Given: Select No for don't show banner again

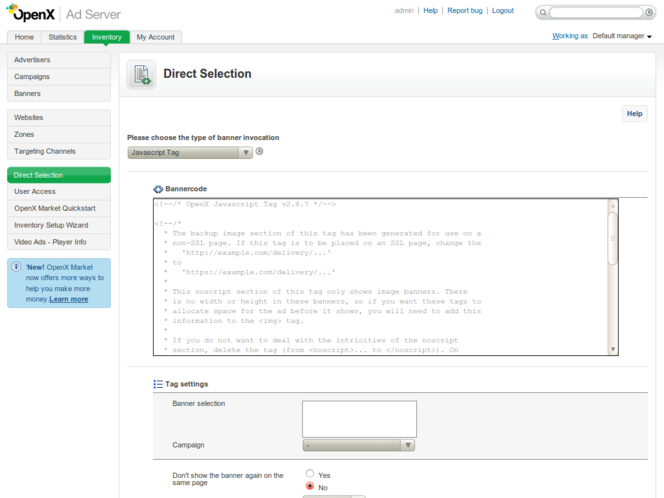Looking at the screenshot, I should click(310, 487).
